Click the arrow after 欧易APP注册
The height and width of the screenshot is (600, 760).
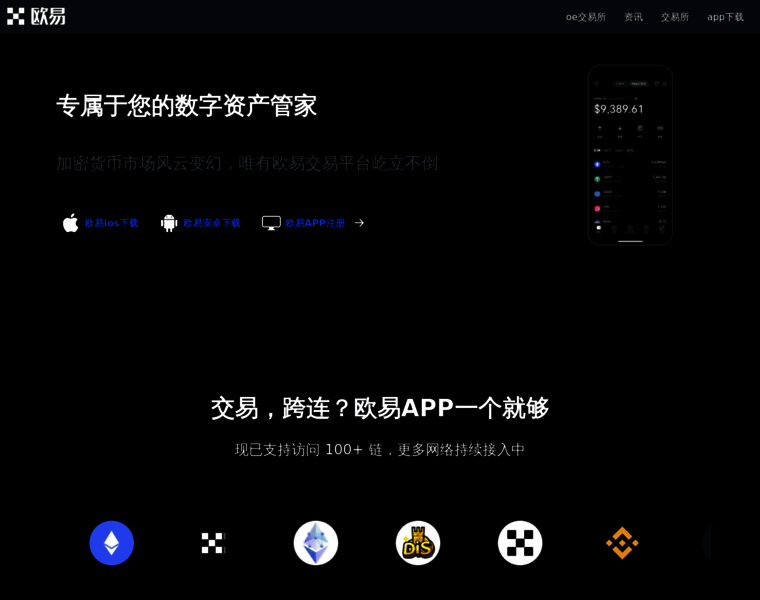point(359,223)
